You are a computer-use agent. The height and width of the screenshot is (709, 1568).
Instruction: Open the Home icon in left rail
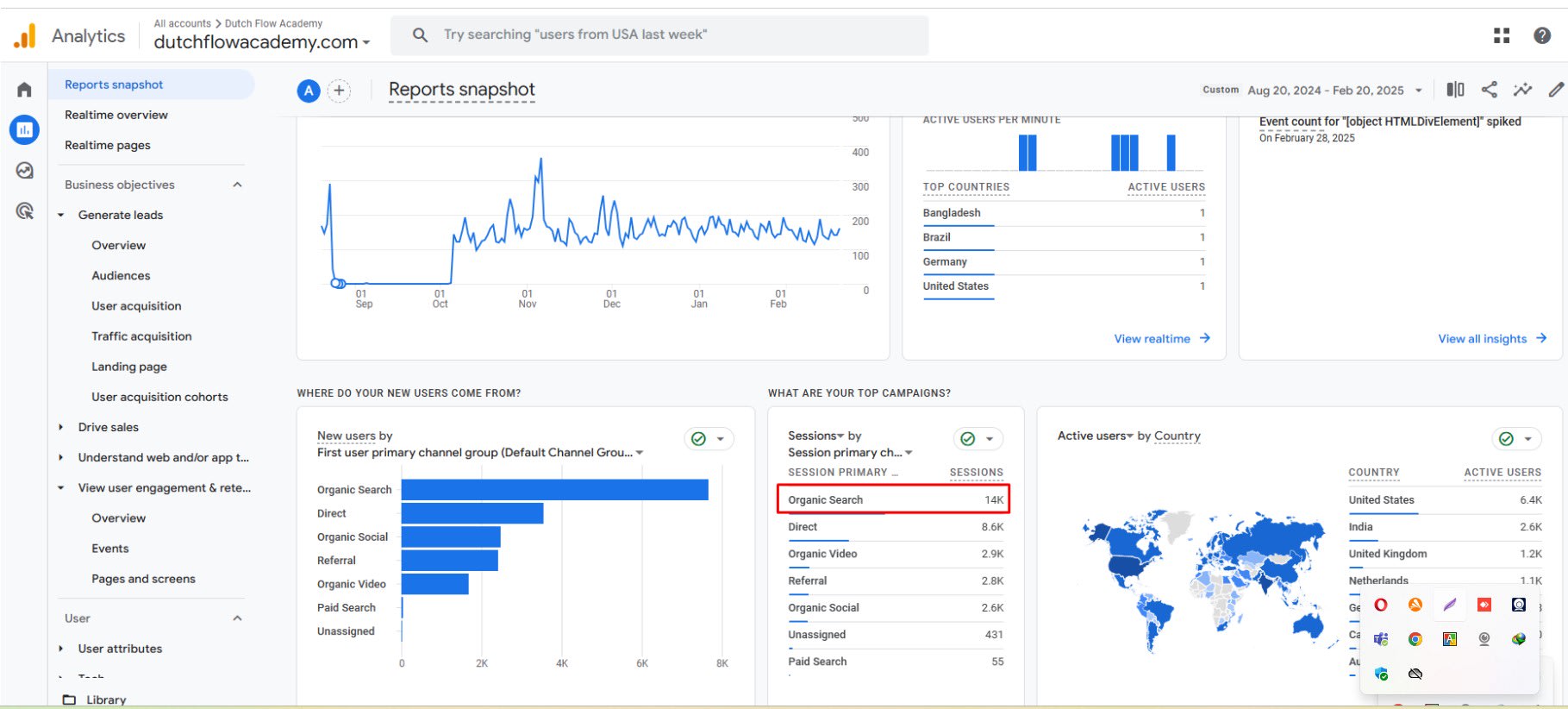point(24,90)
